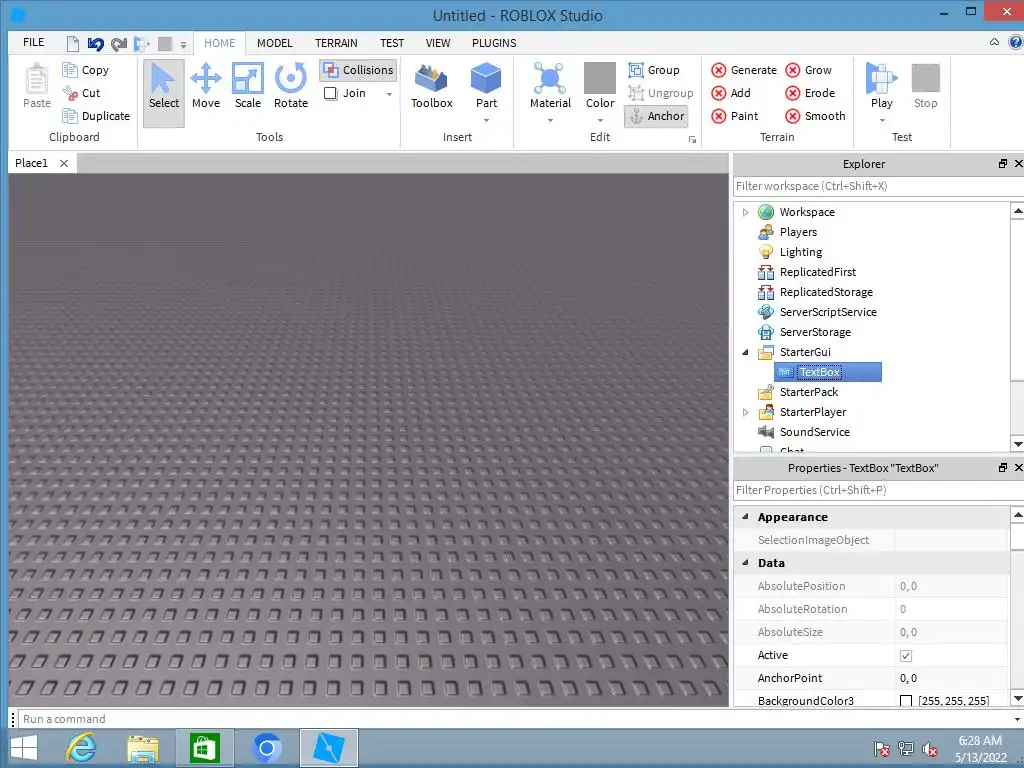The width and height of the screenshot is (1024, 768).
Task: Activate the Scale tool
Action: (248, 86)
